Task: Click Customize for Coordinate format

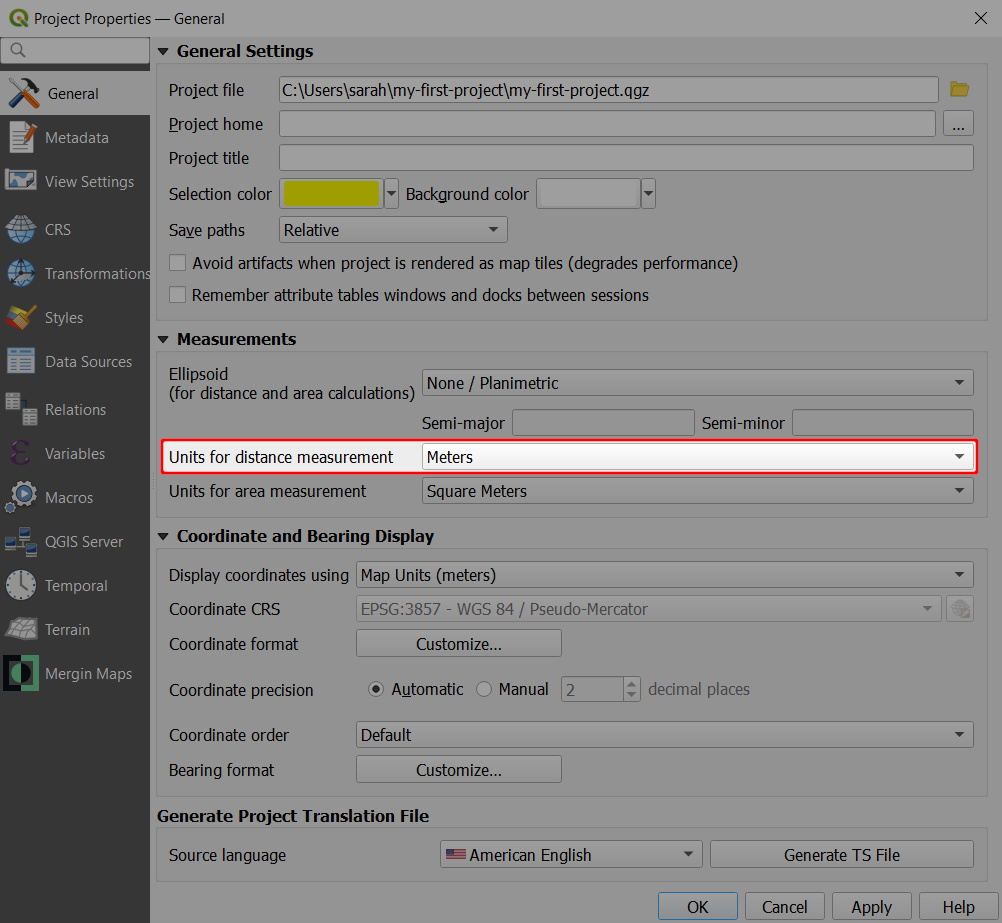Action: (x=459, y=644)
